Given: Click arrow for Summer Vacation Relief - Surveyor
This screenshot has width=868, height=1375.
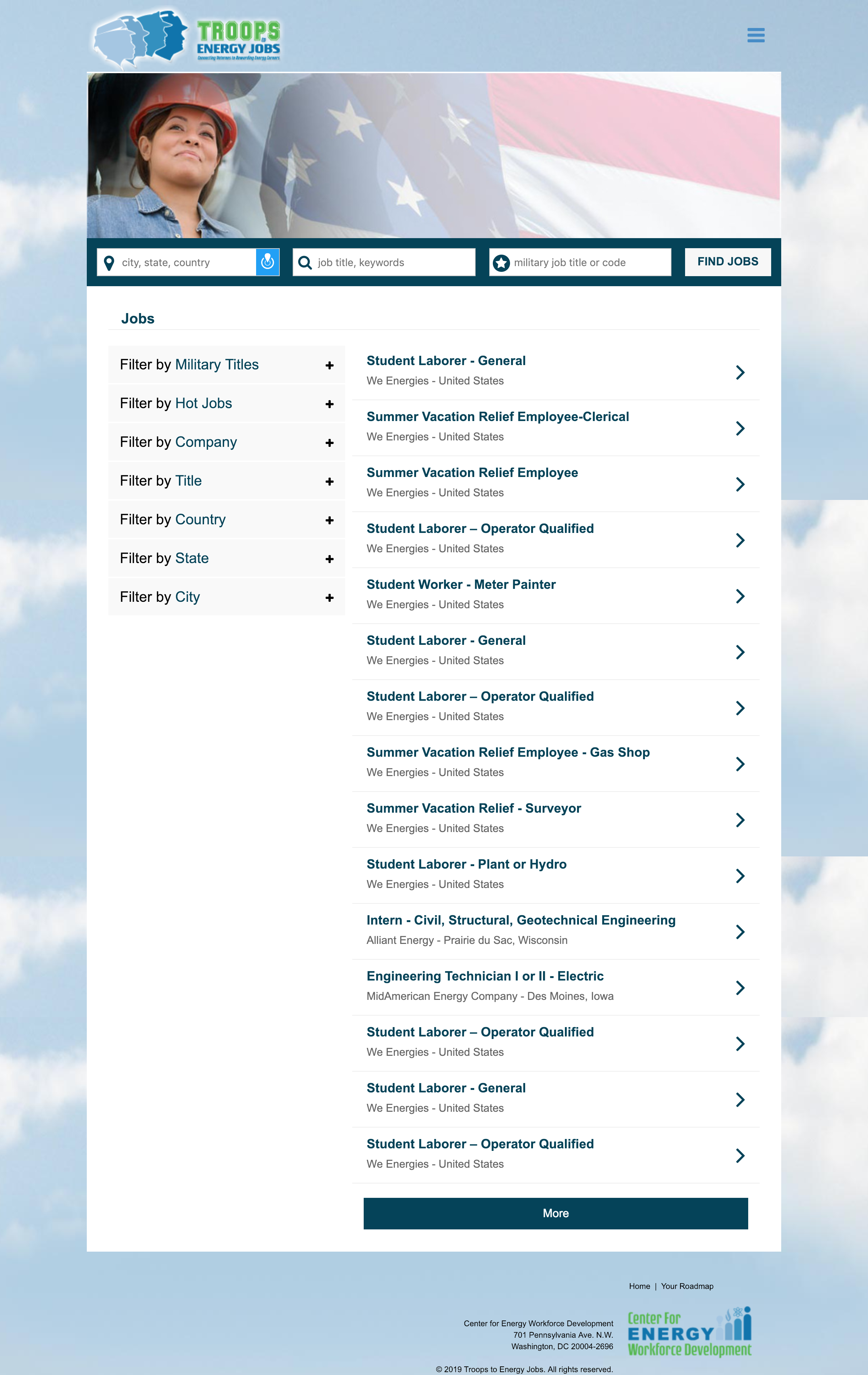Looking at the screenshot, I should [x=740, y=820].
